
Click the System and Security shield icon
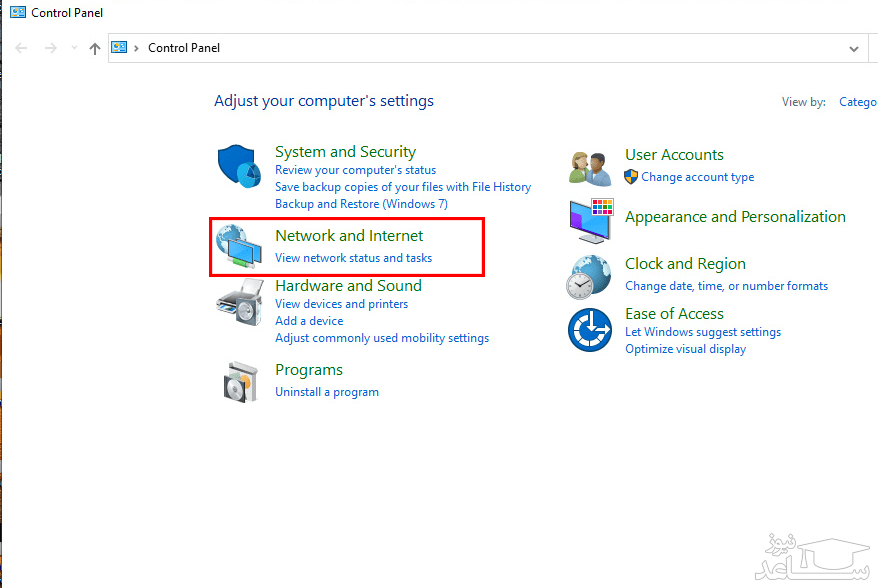[238, 166]
